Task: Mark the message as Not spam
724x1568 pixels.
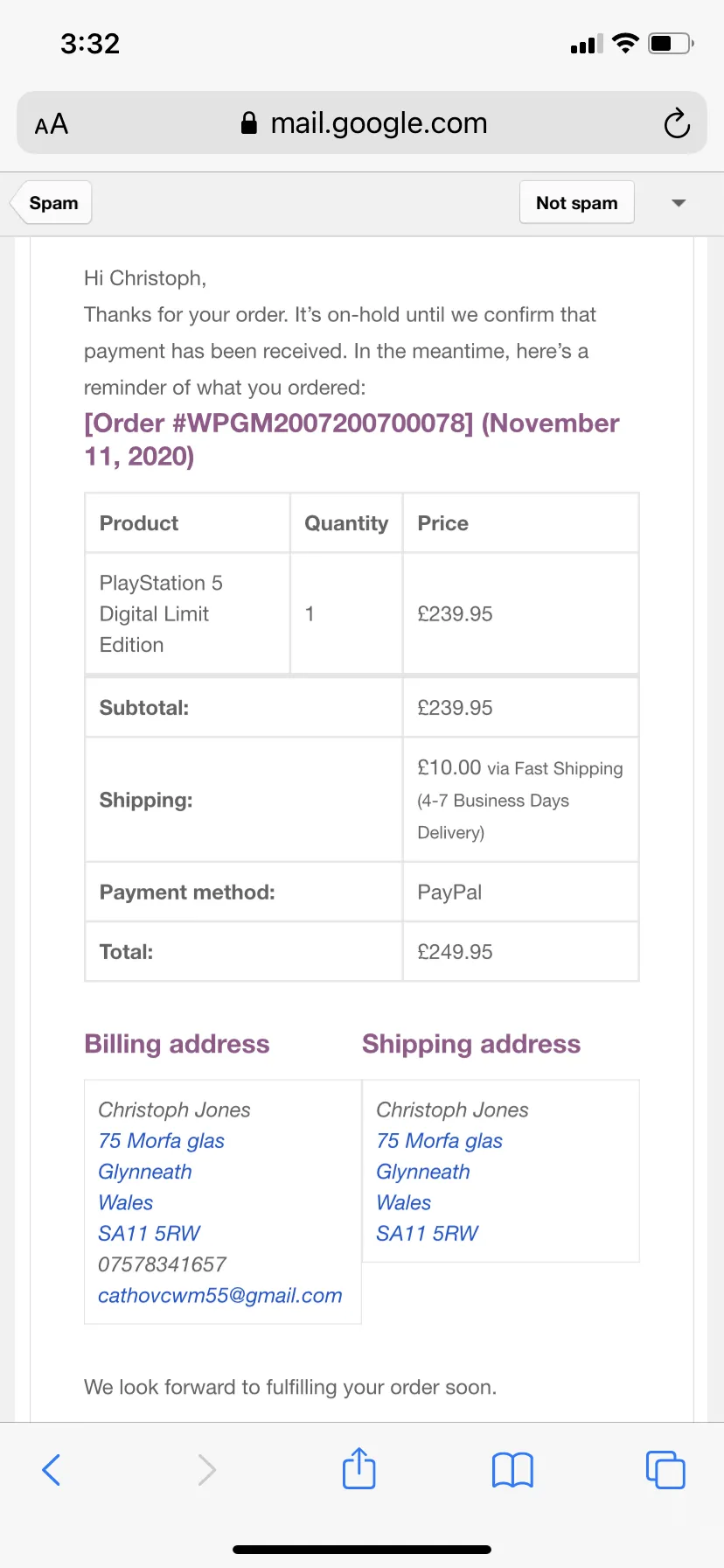Action: pos(577,203)
